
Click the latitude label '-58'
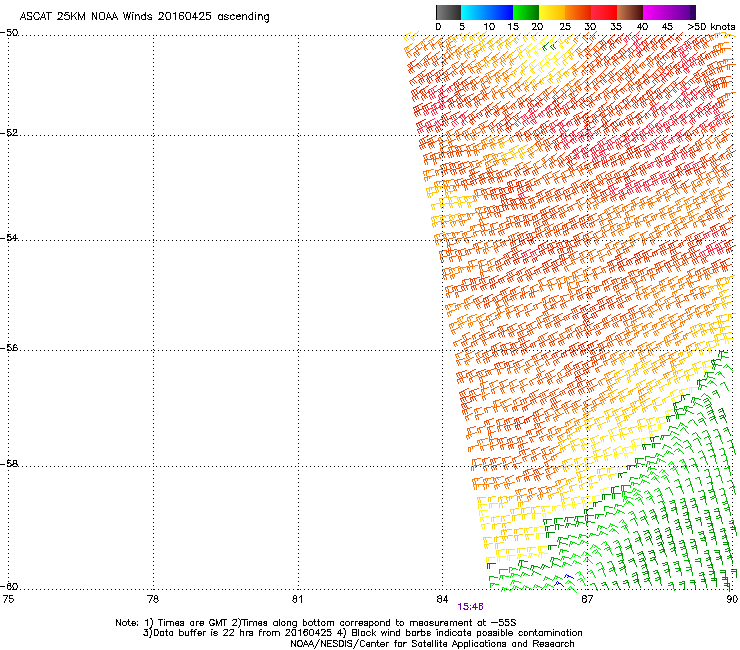[x=9, y=464]
